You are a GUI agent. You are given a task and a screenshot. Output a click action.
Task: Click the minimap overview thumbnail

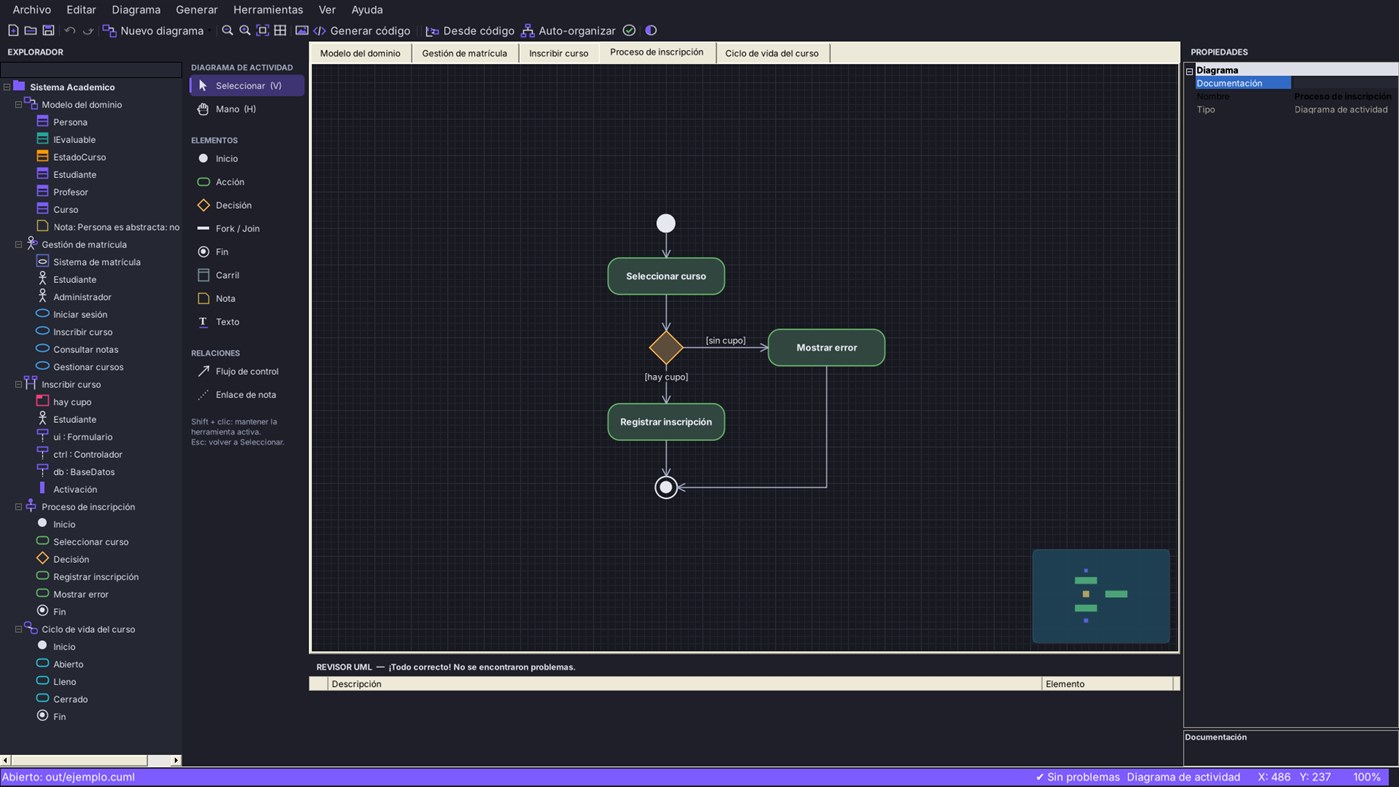pyautogui.click(x=1101, y=596)
